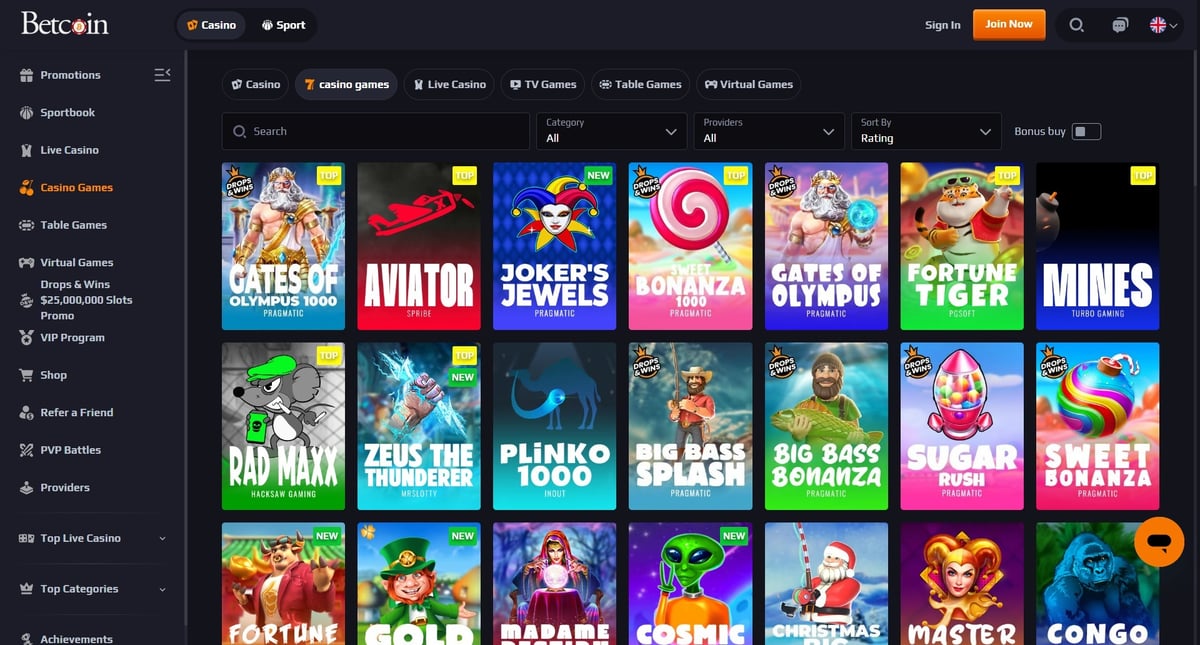Viewport: 1200px width, 645px height.
Task: Open the chat messages icon in header
Action: (1120, 25)
